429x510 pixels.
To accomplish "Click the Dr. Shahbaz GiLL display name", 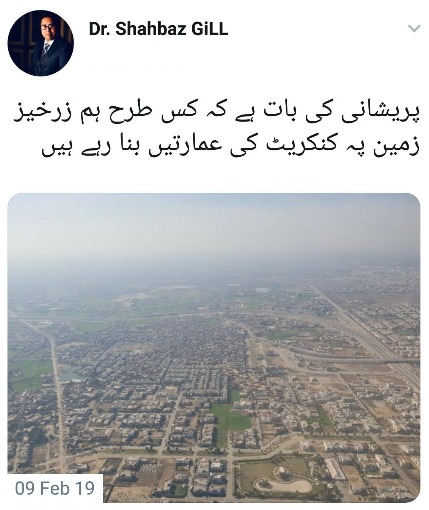I will pyautogui.click(x=158, y=29).
